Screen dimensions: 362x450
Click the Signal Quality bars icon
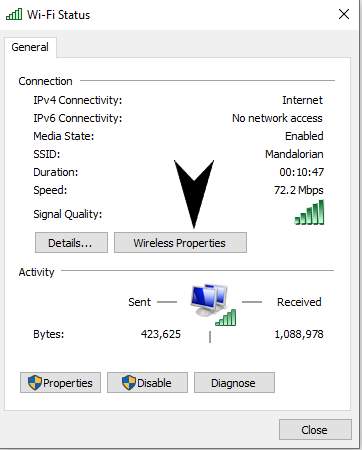coord(309,212)
